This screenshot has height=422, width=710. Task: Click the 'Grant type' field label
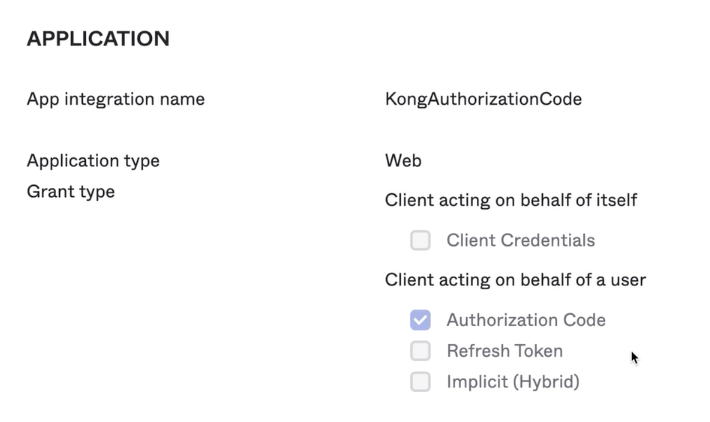pos(71,191)
